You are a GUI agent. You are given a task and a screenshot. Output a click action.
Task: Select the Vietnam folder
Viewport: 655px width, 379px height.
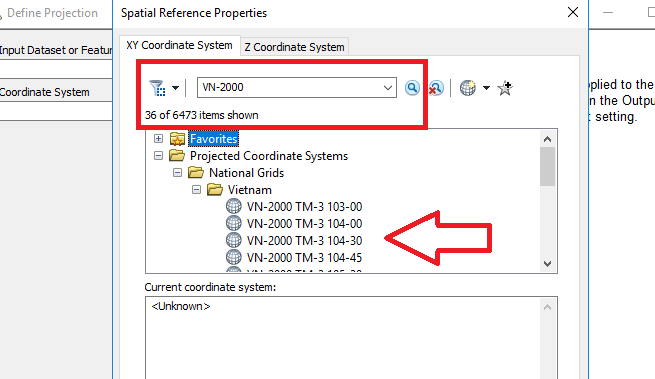coord(250,190)
